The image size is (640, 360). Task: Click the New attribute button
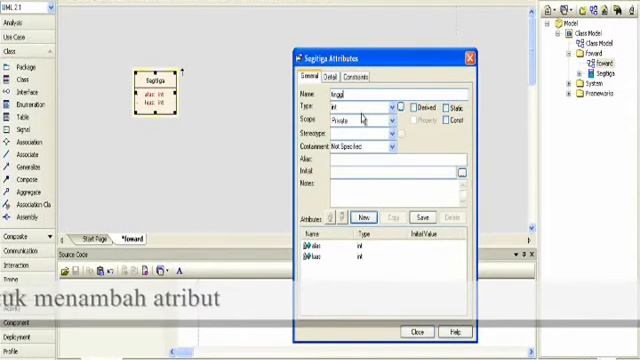(364, 218)
